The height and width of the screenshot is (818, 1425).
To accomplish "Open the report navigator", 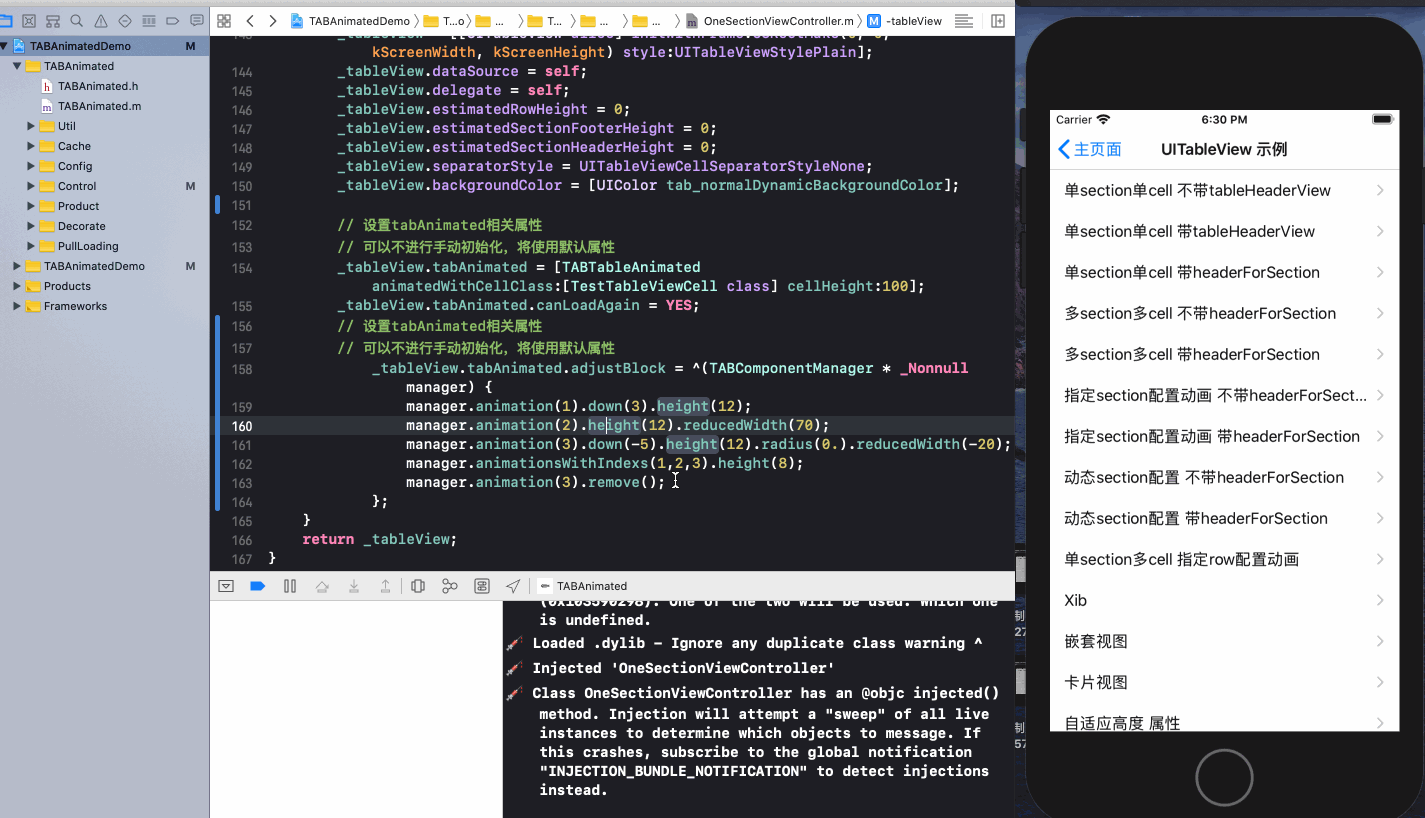I will point(196,21).
